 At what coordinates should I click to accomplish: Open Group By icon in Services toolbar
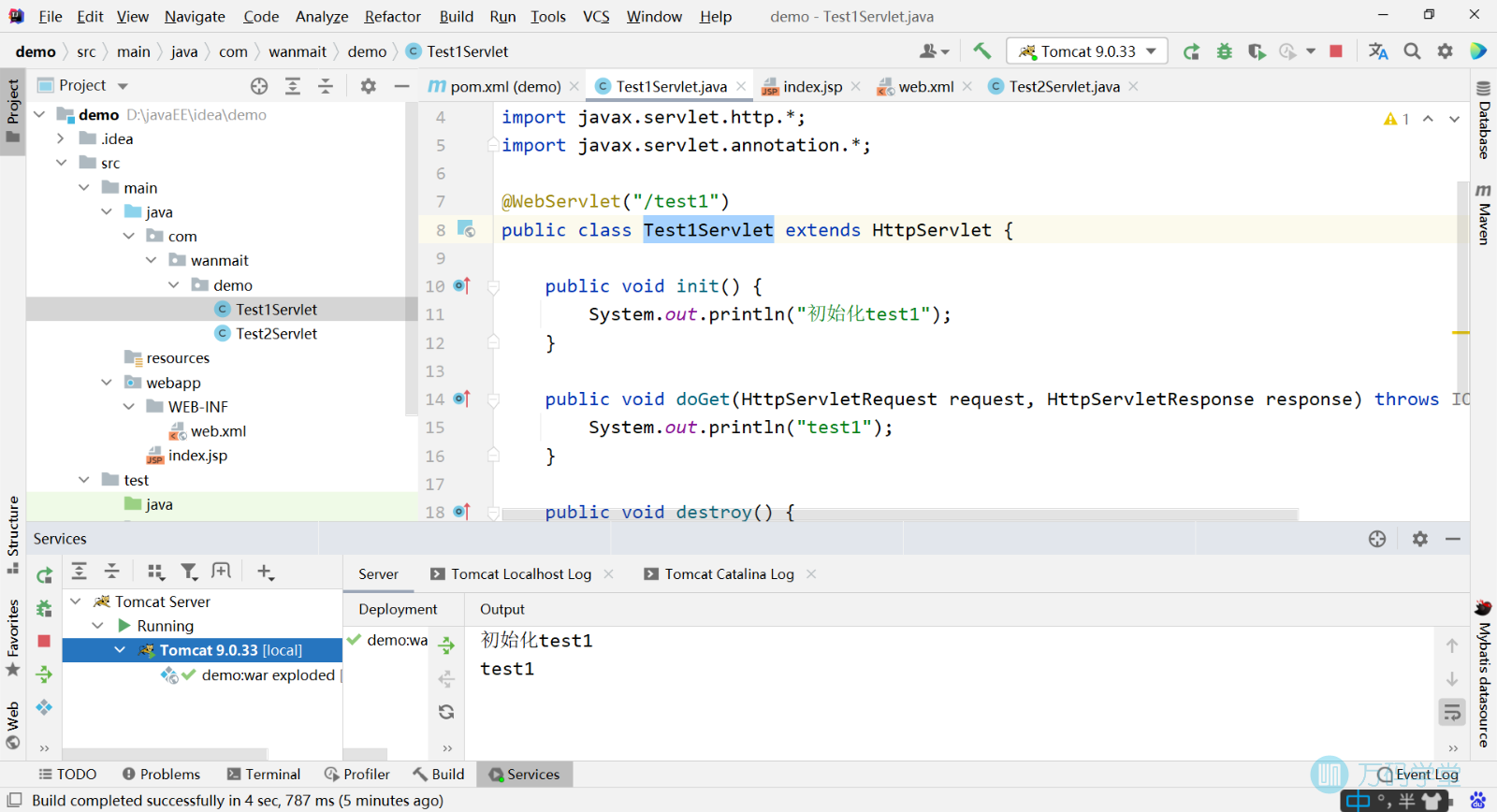pyautogui.click(x=156, y=572)
